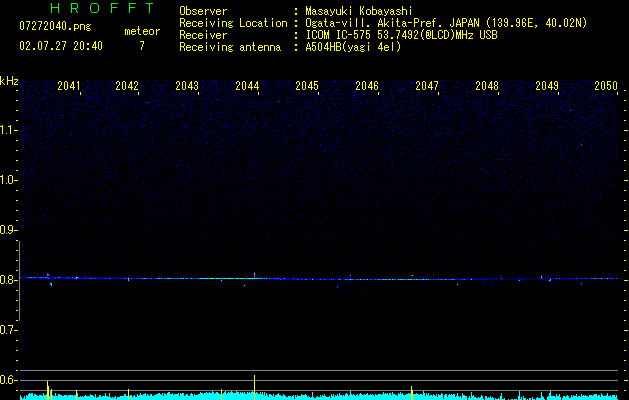
Task: Click the Receiver label
Action: pyautogui.click(x=203, y=35)
